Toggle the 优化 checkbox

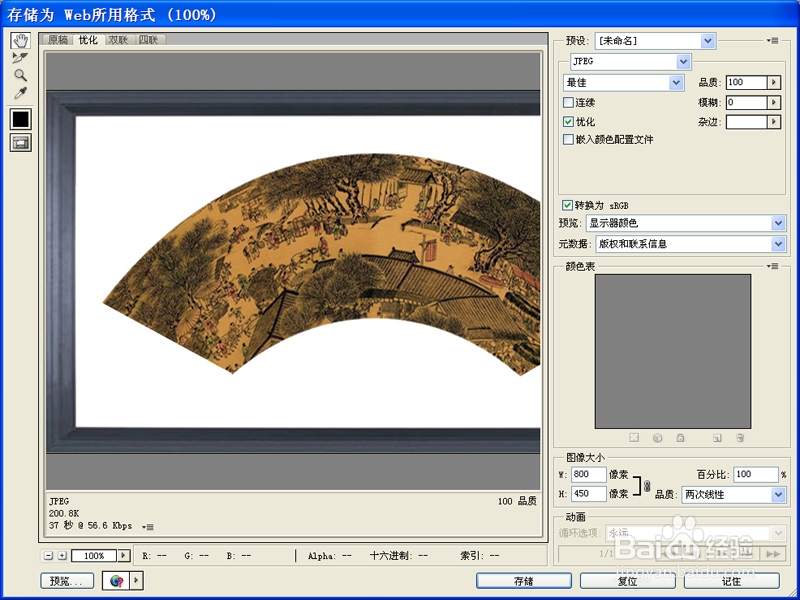[x=568, y=122]
